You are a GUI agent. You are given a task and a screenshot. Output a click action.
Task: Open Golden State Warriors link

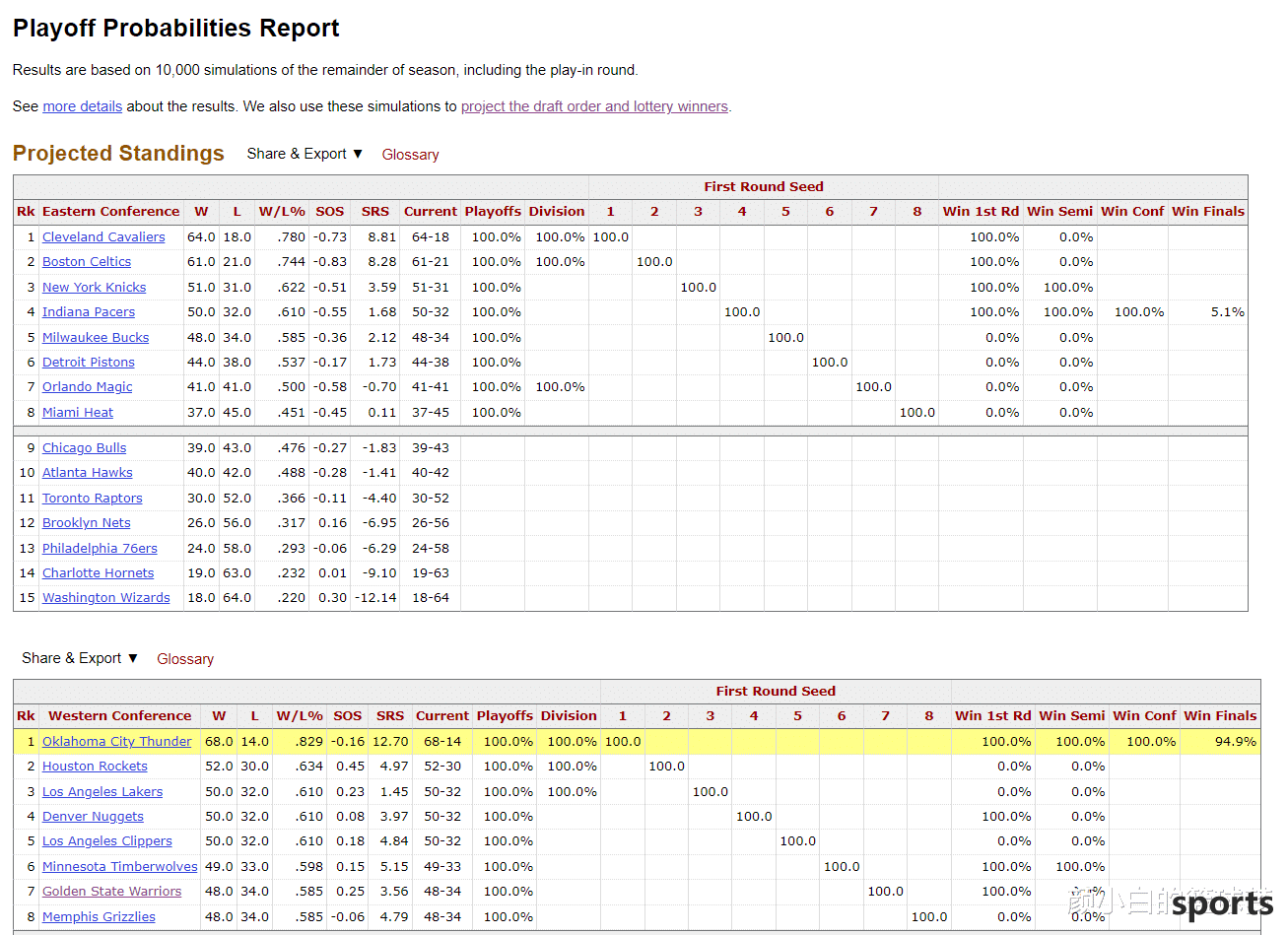click(111, 892)
